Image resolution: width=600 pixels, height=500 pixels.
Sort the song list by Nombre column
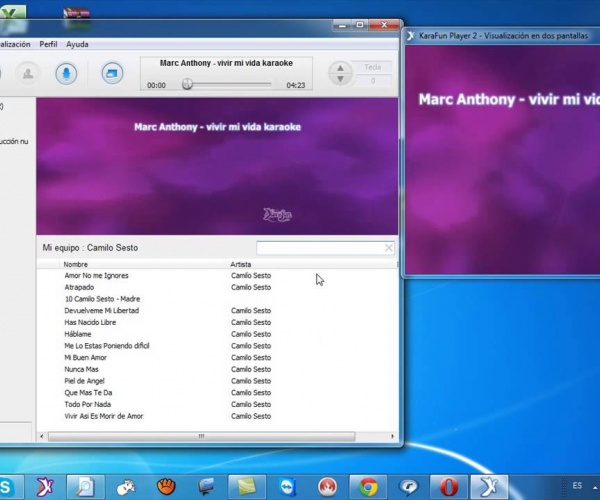[75, 264]
